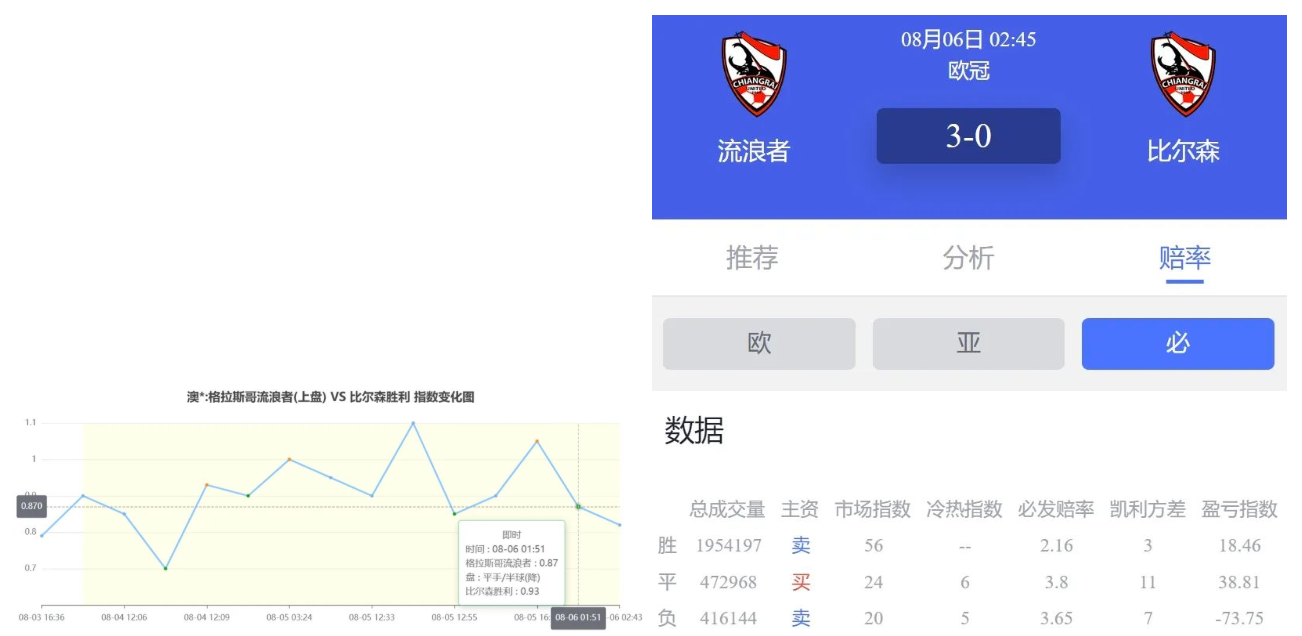The width and height of the screenshot is (1302, 636).
Task: Click the 卖 in the 胜 row
Action: pos(800,546)
